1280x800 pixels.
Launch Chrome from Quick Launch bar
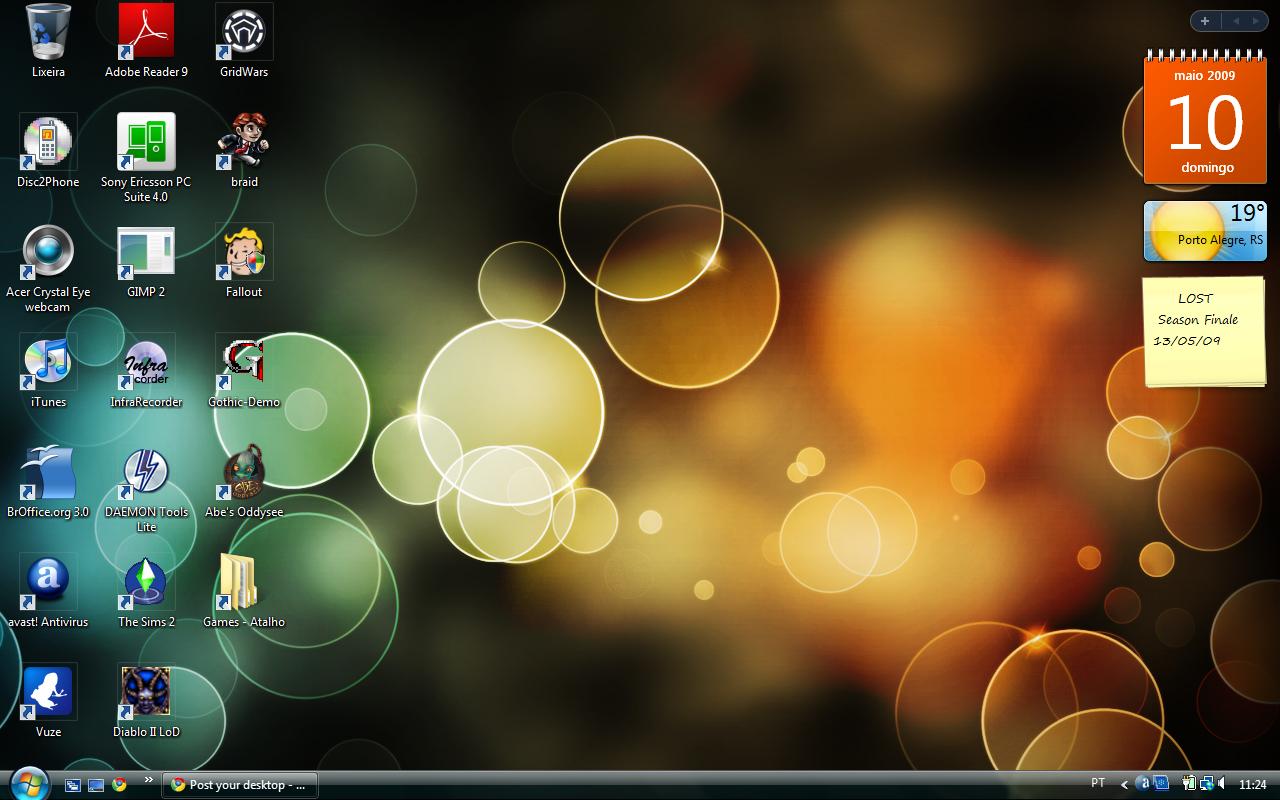(x=119, y=785)
